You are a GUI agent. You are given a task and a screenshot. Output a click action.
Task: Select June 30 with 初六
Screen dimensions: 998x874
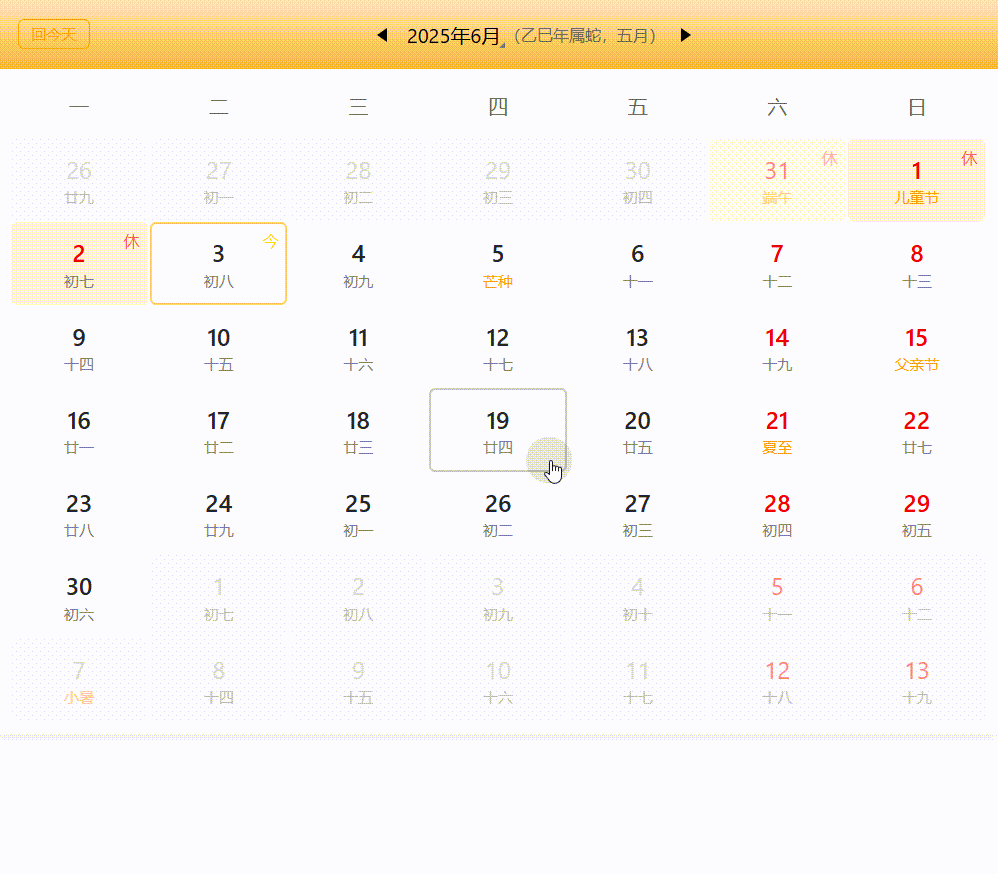coord(79,596)
